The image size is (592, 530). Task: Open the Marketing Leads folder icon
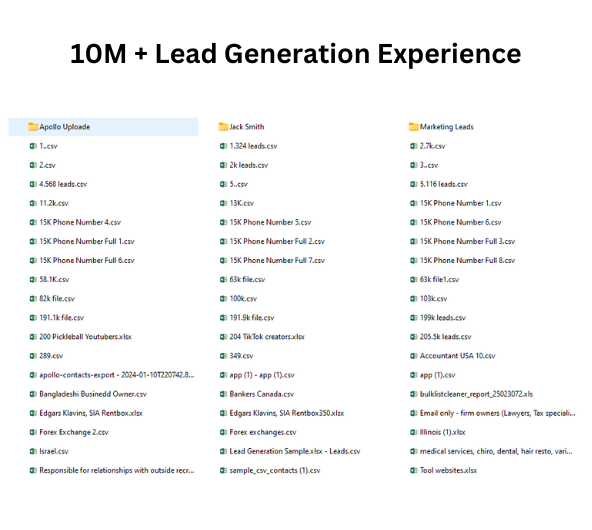click(x=414, y=127)
